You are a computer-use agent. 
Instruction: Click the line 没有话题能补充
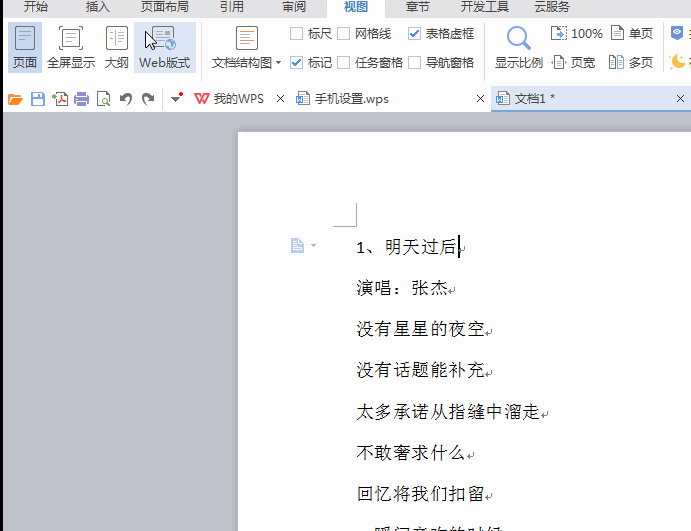[420, 370]
